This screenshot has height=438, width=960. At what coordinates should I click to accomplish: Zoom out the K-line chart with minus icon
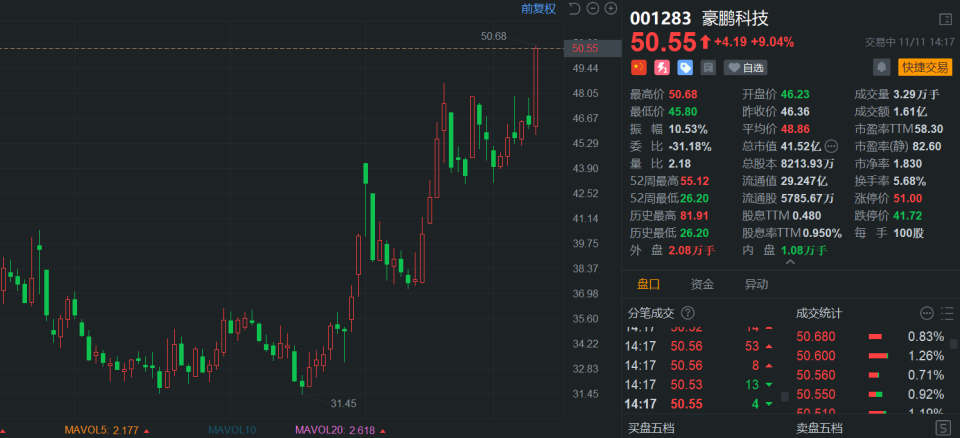pyautogui.click(x=592, y=9)
